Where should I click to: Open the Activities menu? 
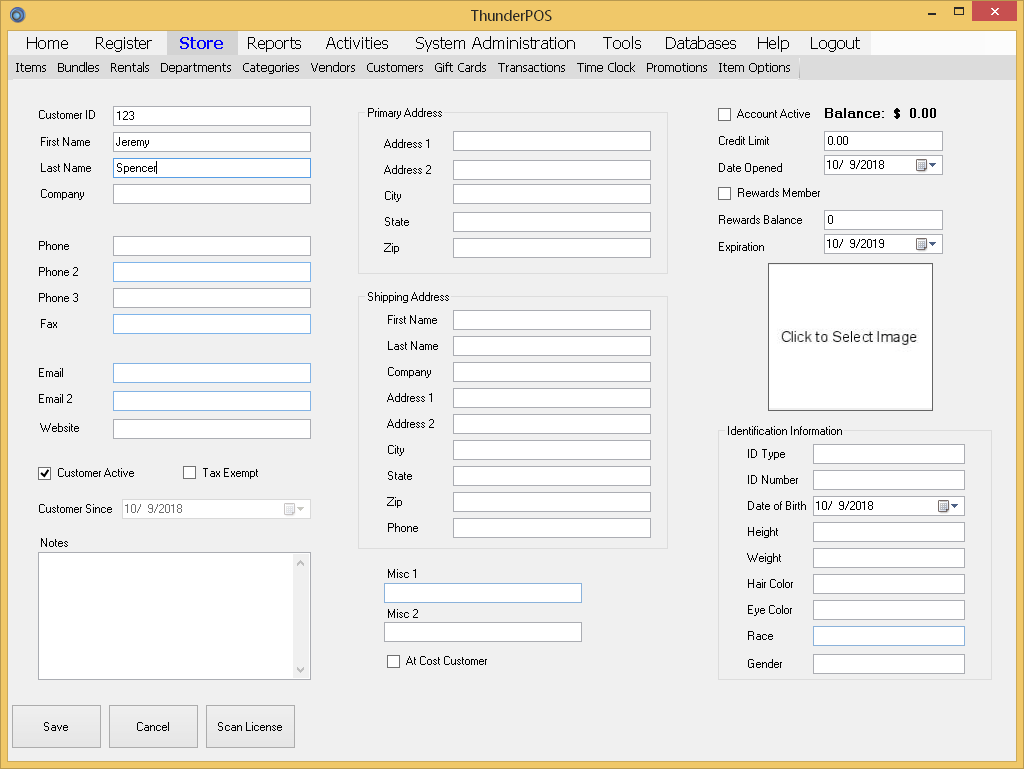[x=357, y=43]
